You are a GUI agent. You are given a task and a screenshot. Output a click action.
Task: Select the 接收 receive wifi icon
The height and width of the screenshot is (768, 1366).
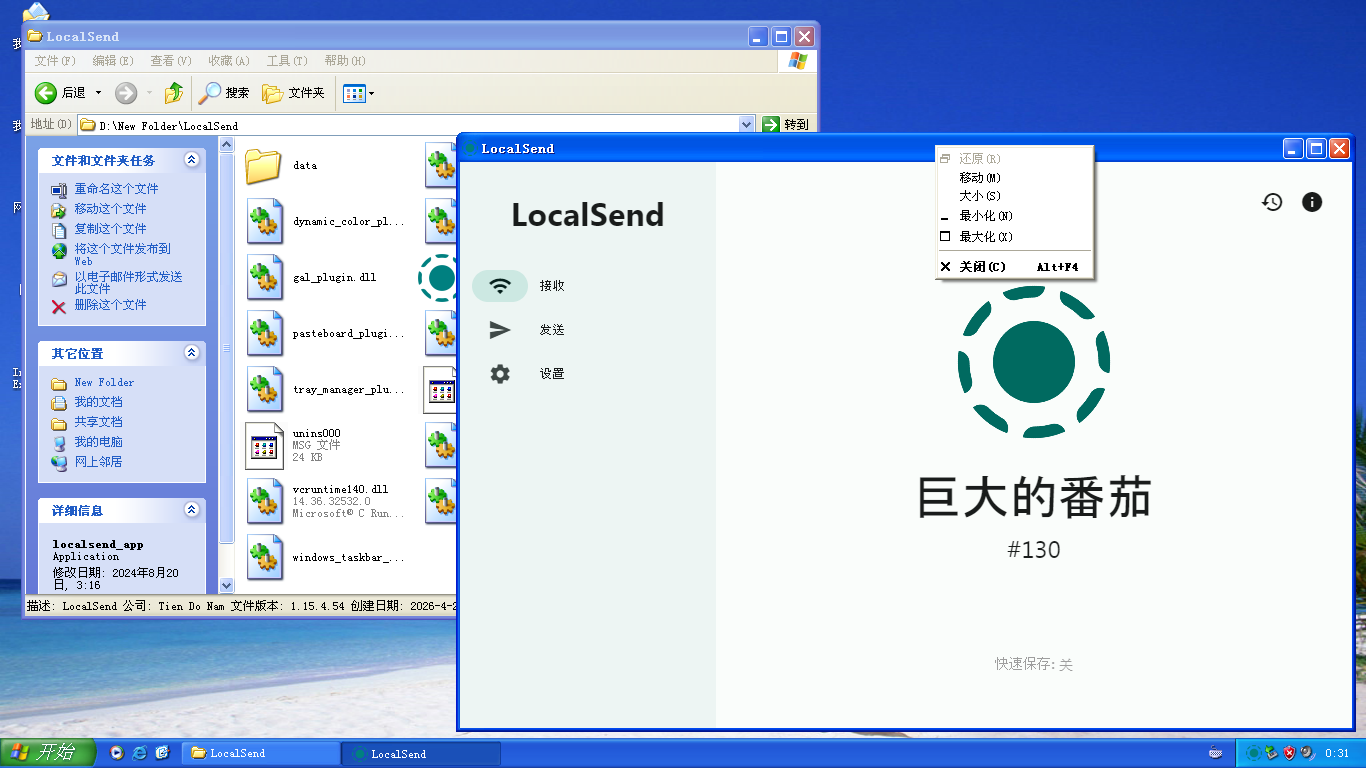coord(500,286)
